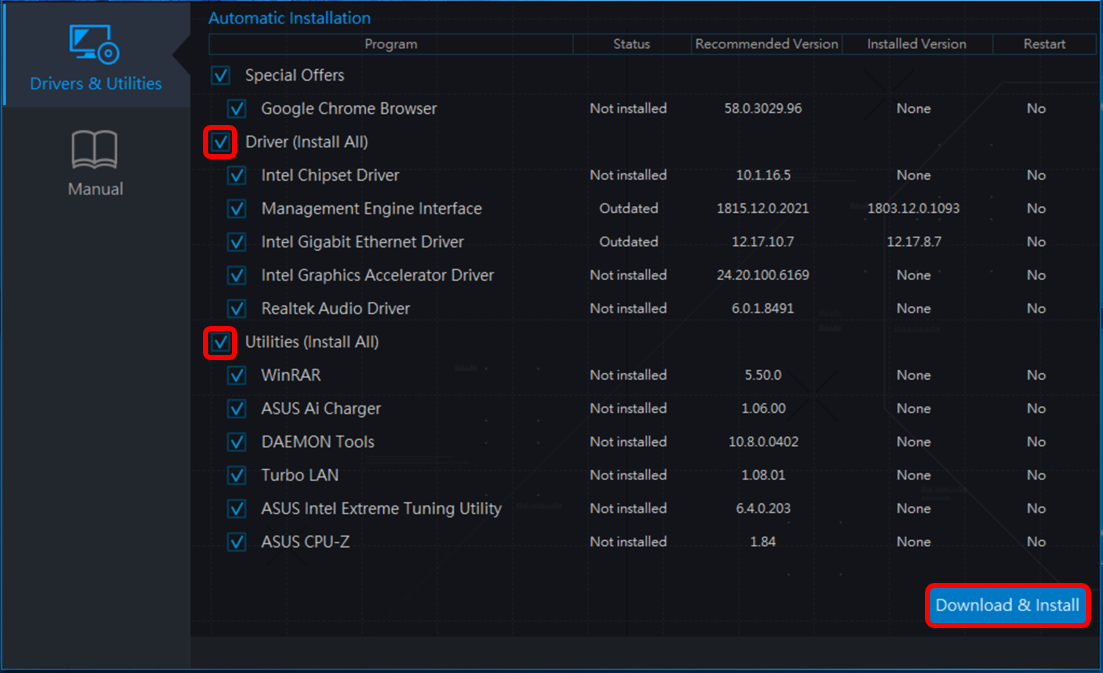Click Not installed status for WinRAR
Viewport: 1103px width, 673px height.
628,376
